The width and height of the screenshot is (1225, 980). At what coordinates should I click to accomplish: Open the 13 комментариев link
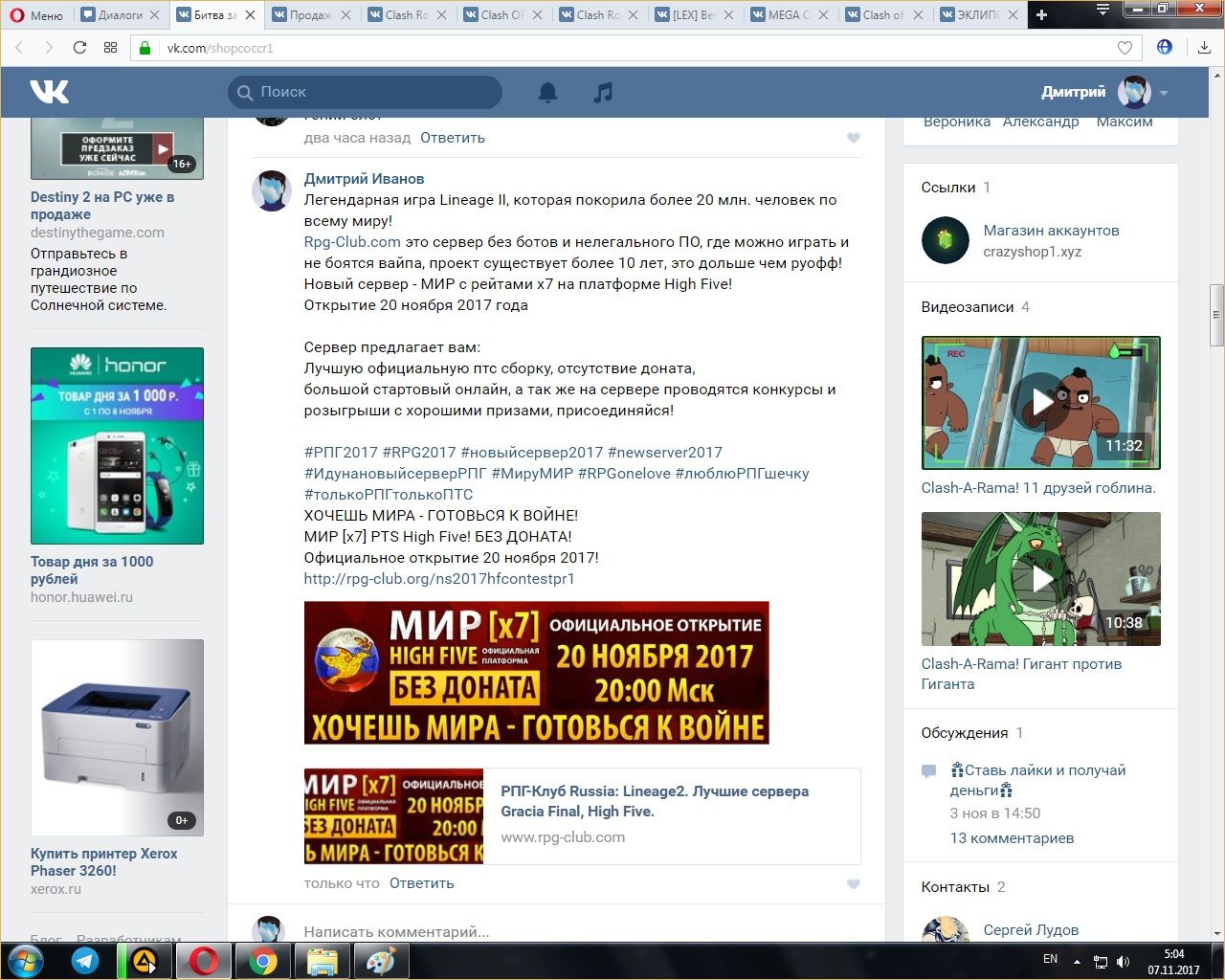[1012, 838]
